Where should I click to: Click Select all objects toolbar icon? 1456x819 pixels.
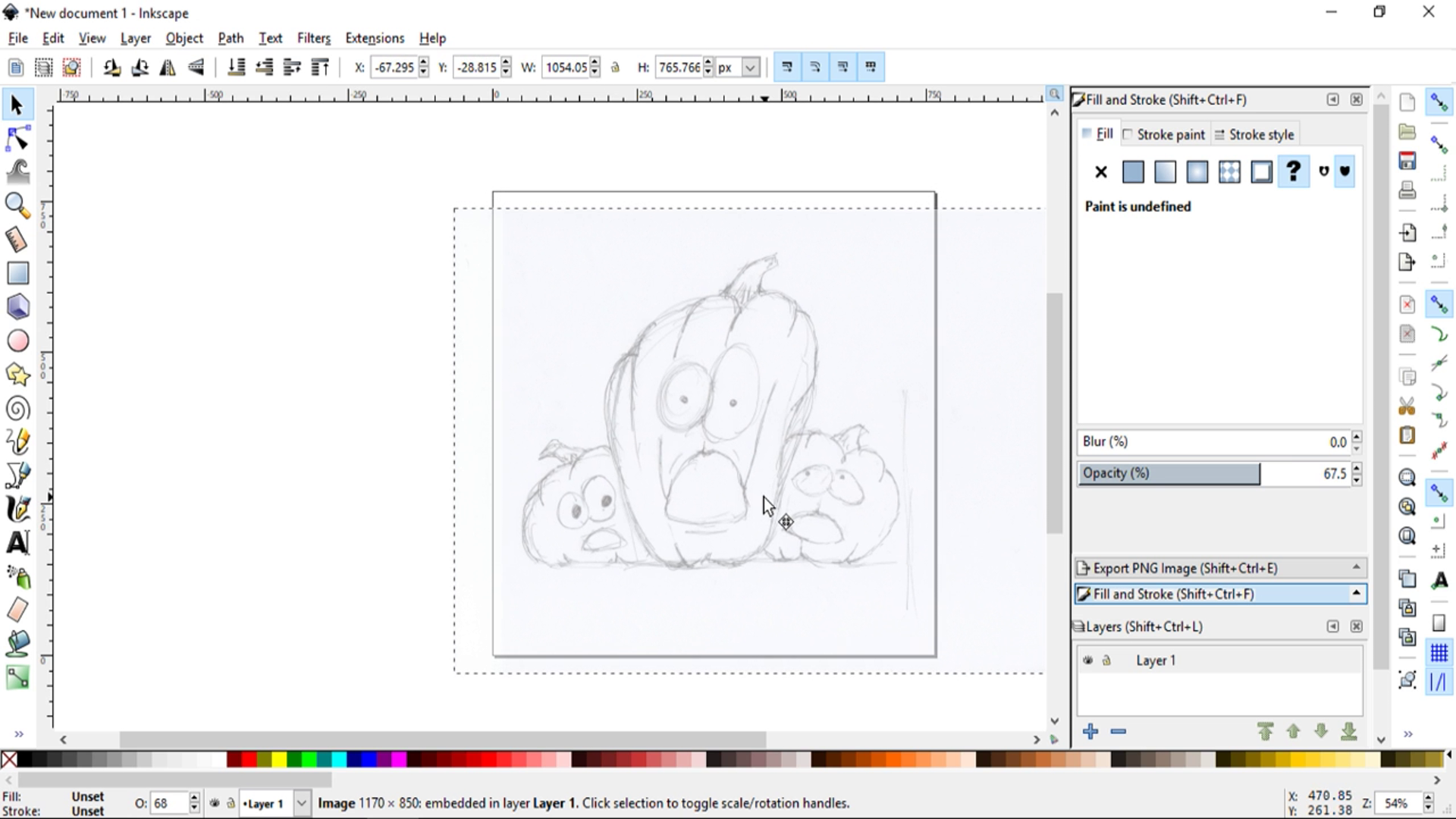pyautogui.click(x=44, y=67)
